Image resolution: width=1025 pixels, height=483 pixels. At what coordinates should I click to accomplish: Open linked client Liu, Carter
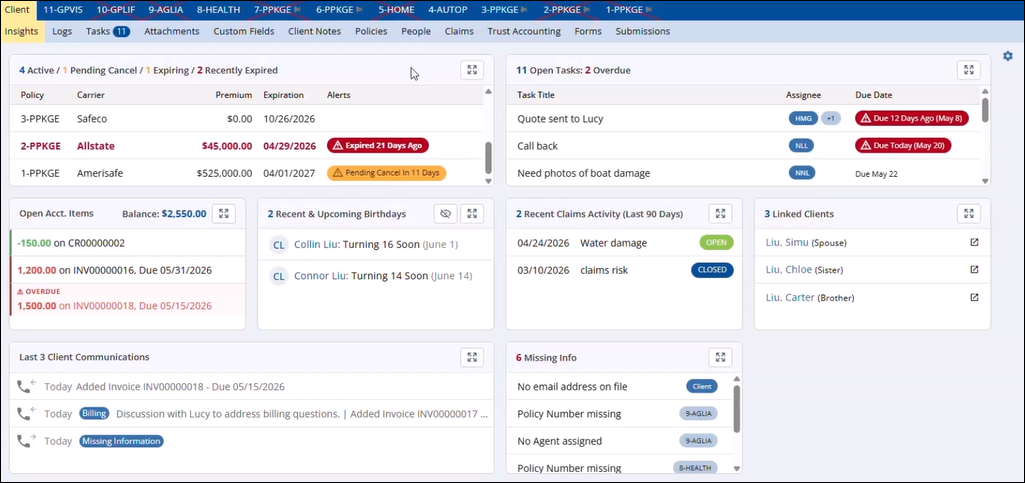[x=790, y=297]
